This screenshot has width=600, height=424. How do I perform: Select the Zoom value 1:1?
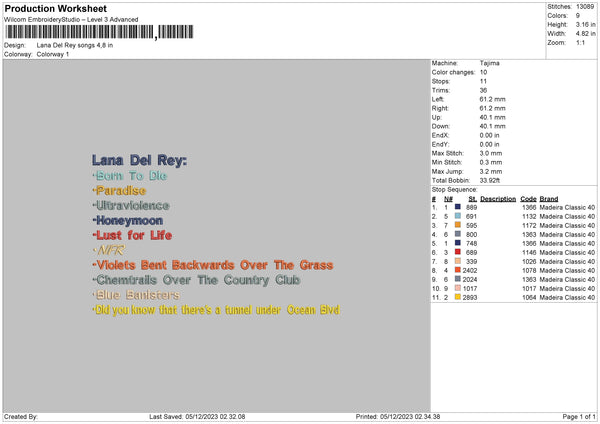pos(580,42)
